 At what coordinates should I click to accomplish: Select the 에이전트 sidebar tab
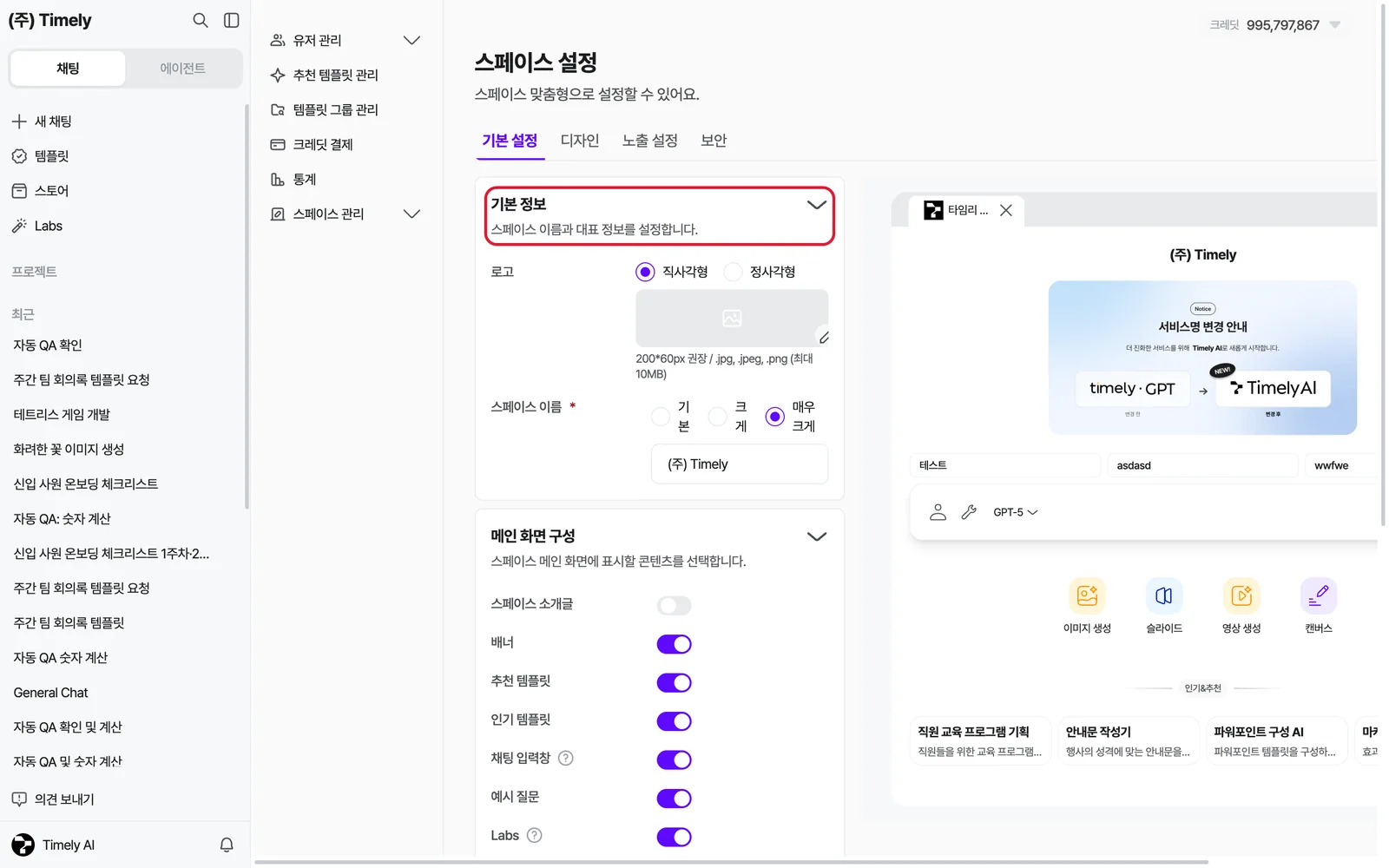(x=182, y=68)
